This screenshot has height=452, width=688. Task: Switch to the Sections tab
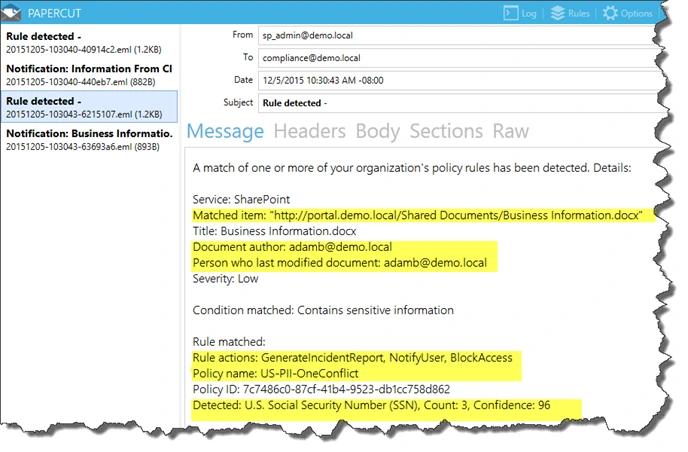tap(446, 131)
